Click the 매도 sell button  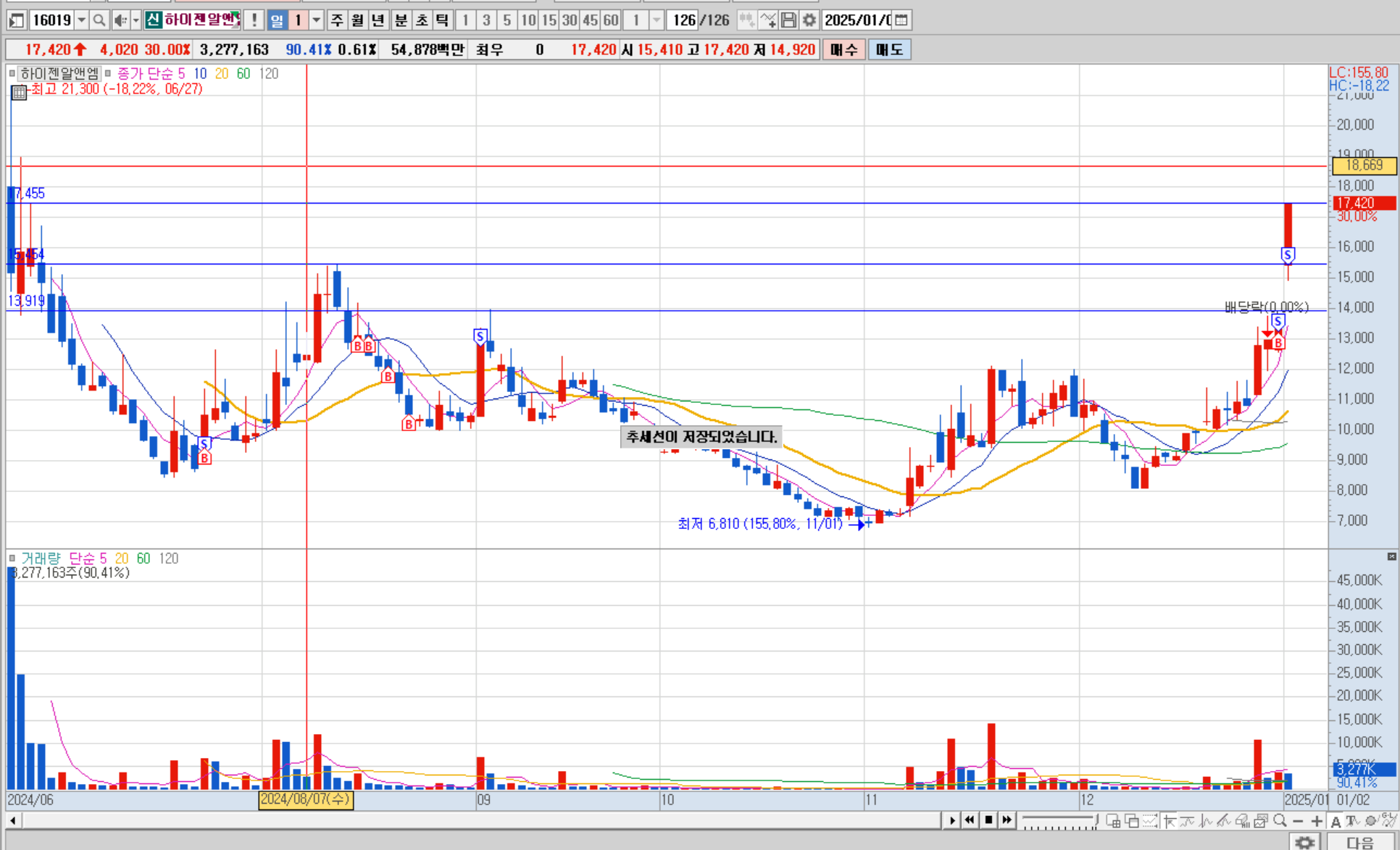[x=889, y=49]
